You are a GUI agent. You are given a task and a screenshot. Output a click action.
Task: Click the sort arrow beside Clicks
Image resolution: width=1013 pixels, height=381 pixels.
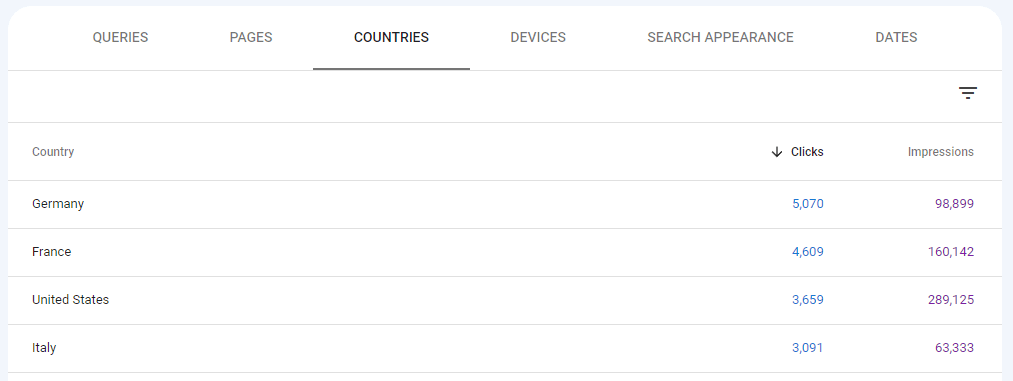click(x=777, y=152)
